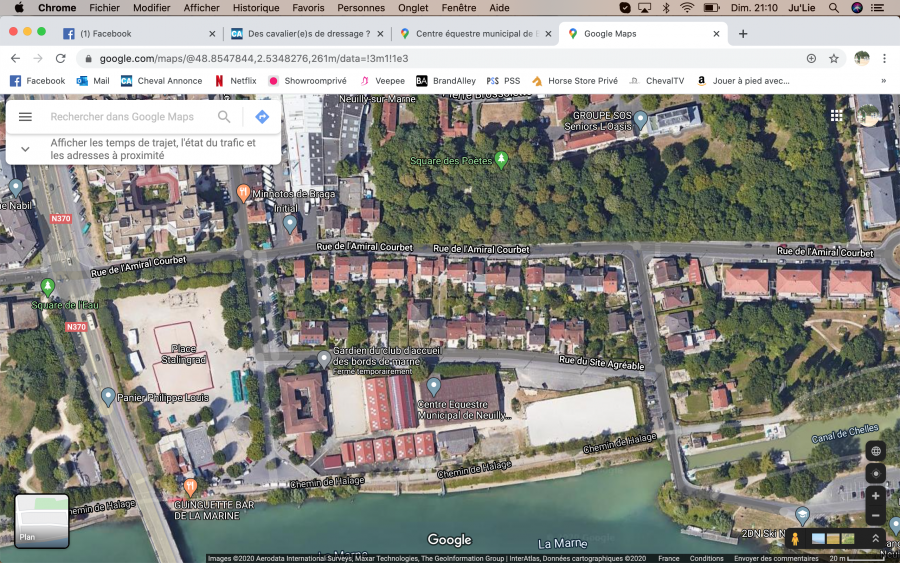Select the Square des Poètes park pin
The image size is (900, 563).
coord(501,159)
